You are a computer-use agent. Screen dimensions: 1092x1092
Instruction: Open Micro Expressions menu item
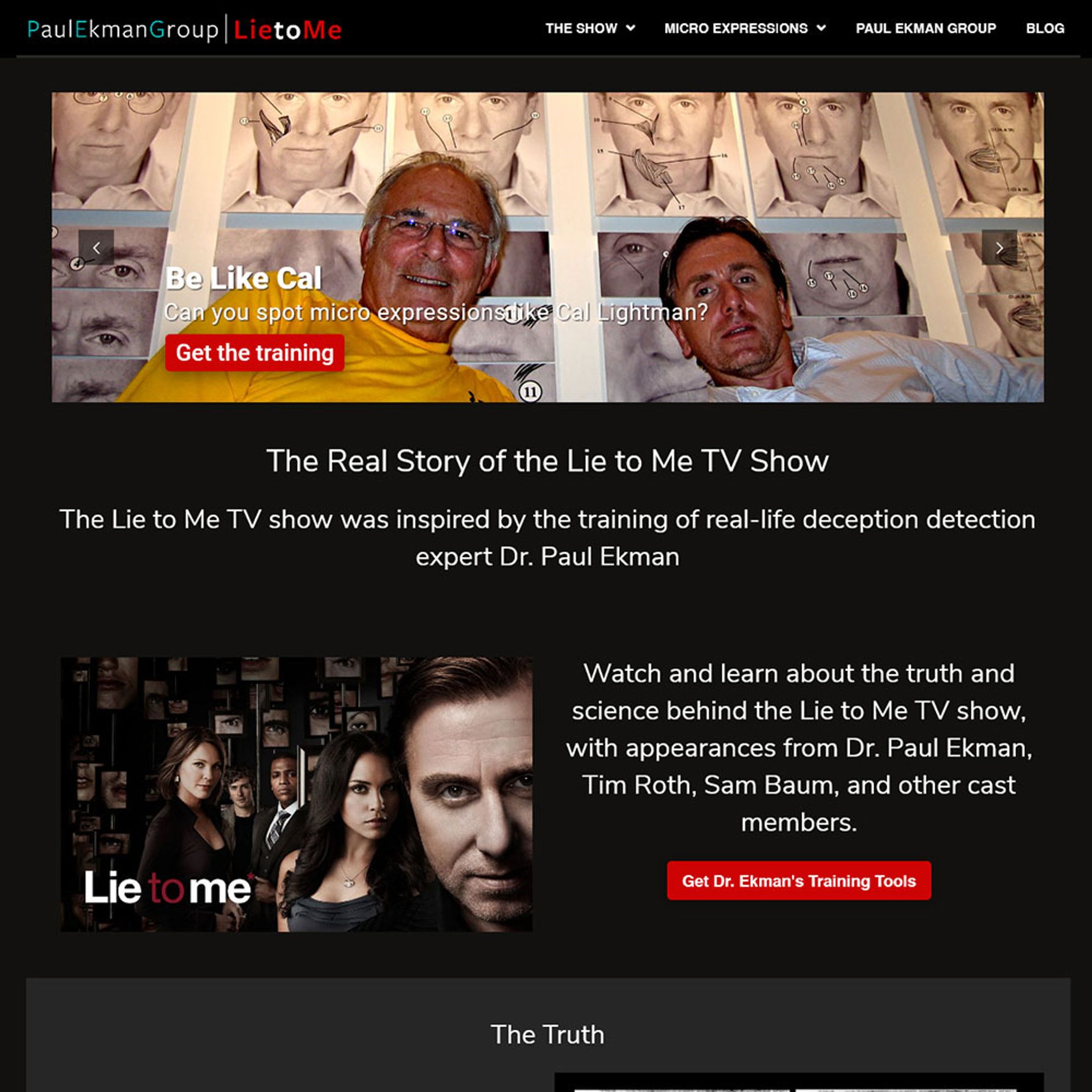click(736, 28)
